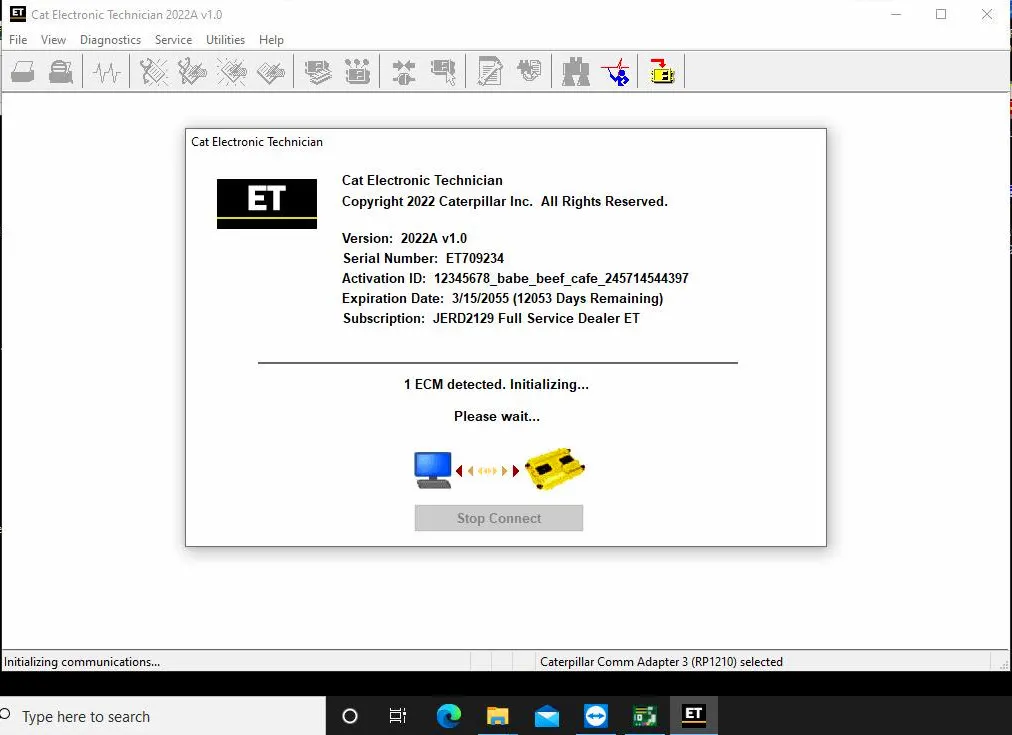The height and width of the screenshot is (735, 1012).
Task: Click the binoculars search icon
Action: [x=576, y=72]
